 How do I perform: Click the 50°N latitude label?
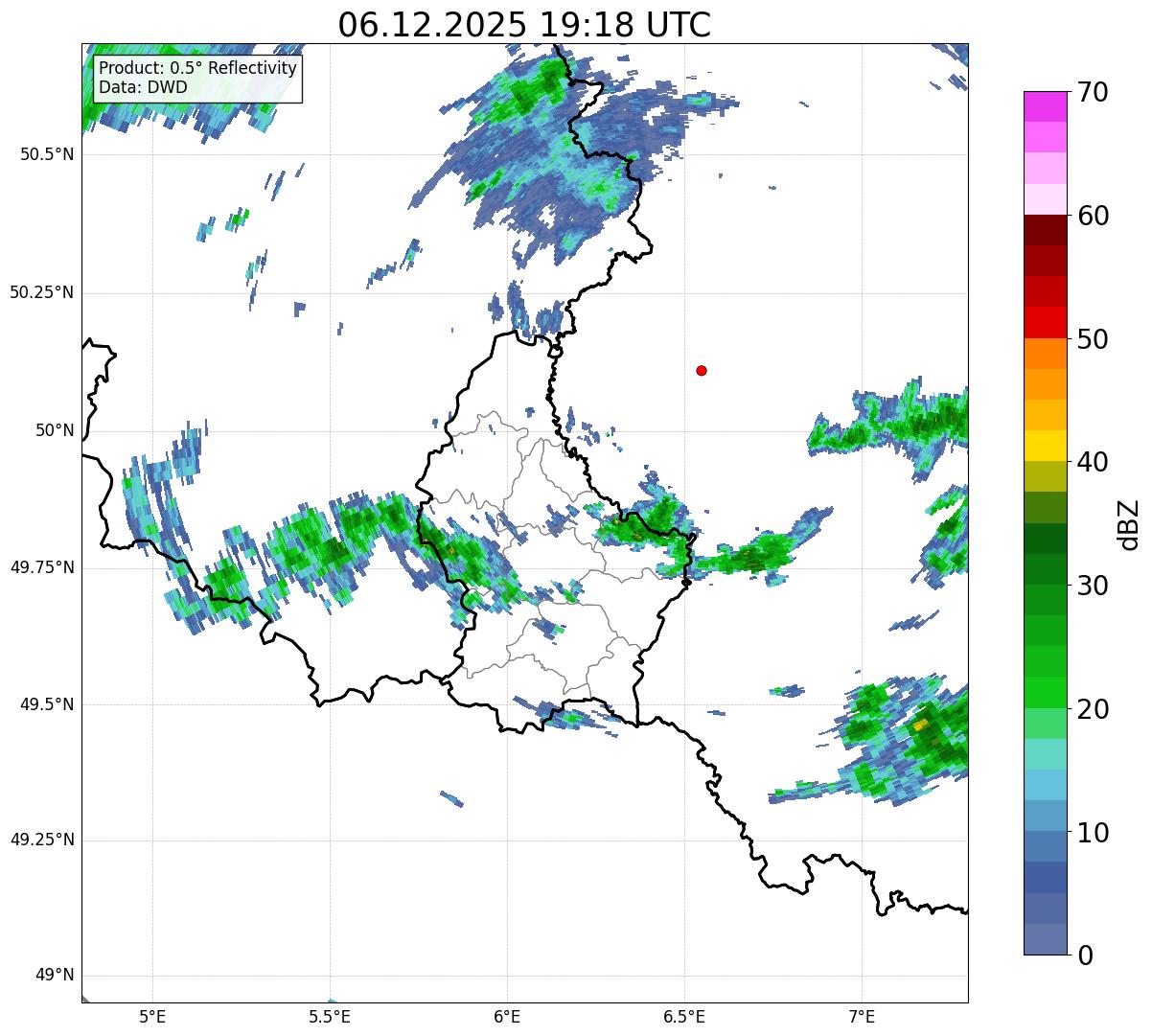[55, 430]
